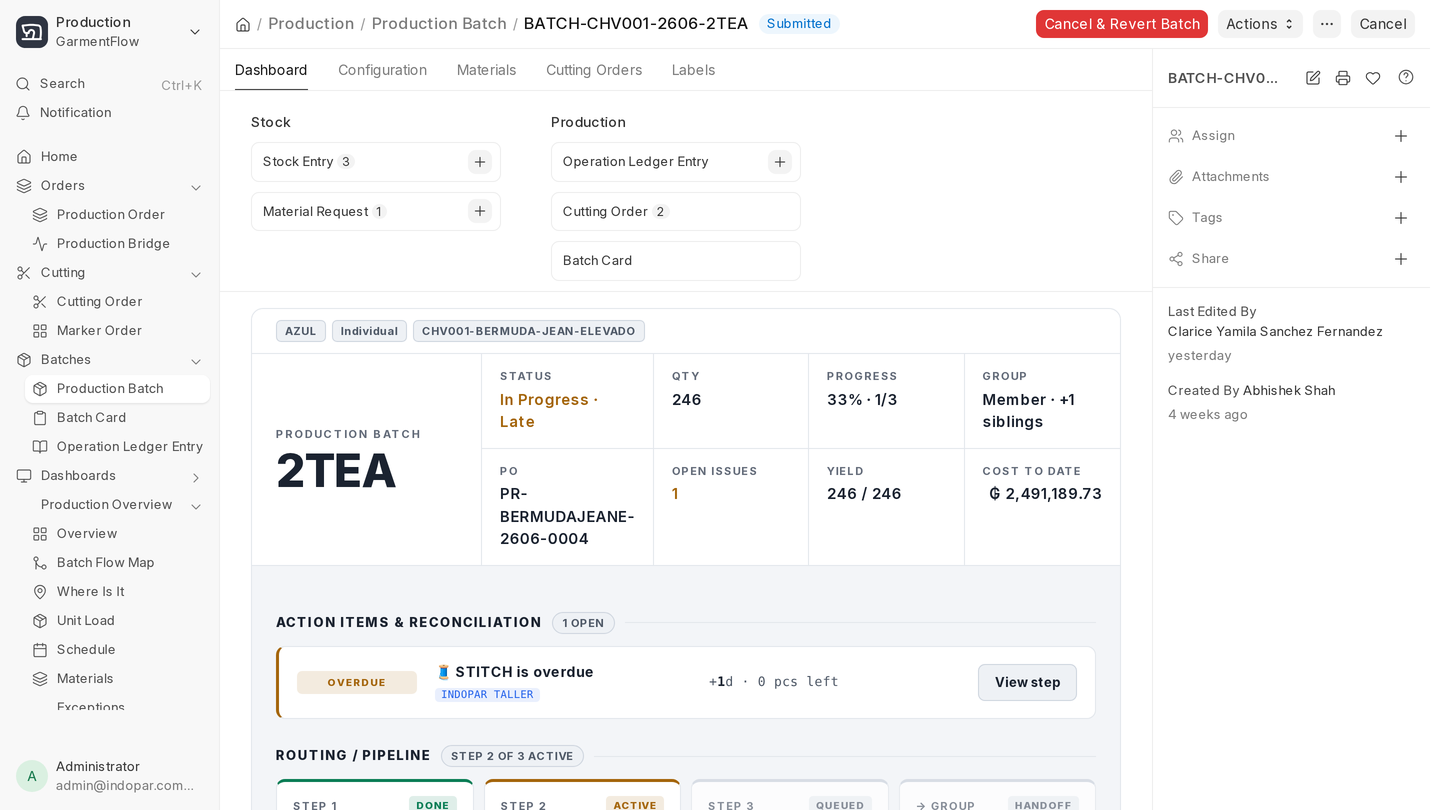Click the home icon in sidebar
The height and width of the screenshot is (810, 1440).
24,157
